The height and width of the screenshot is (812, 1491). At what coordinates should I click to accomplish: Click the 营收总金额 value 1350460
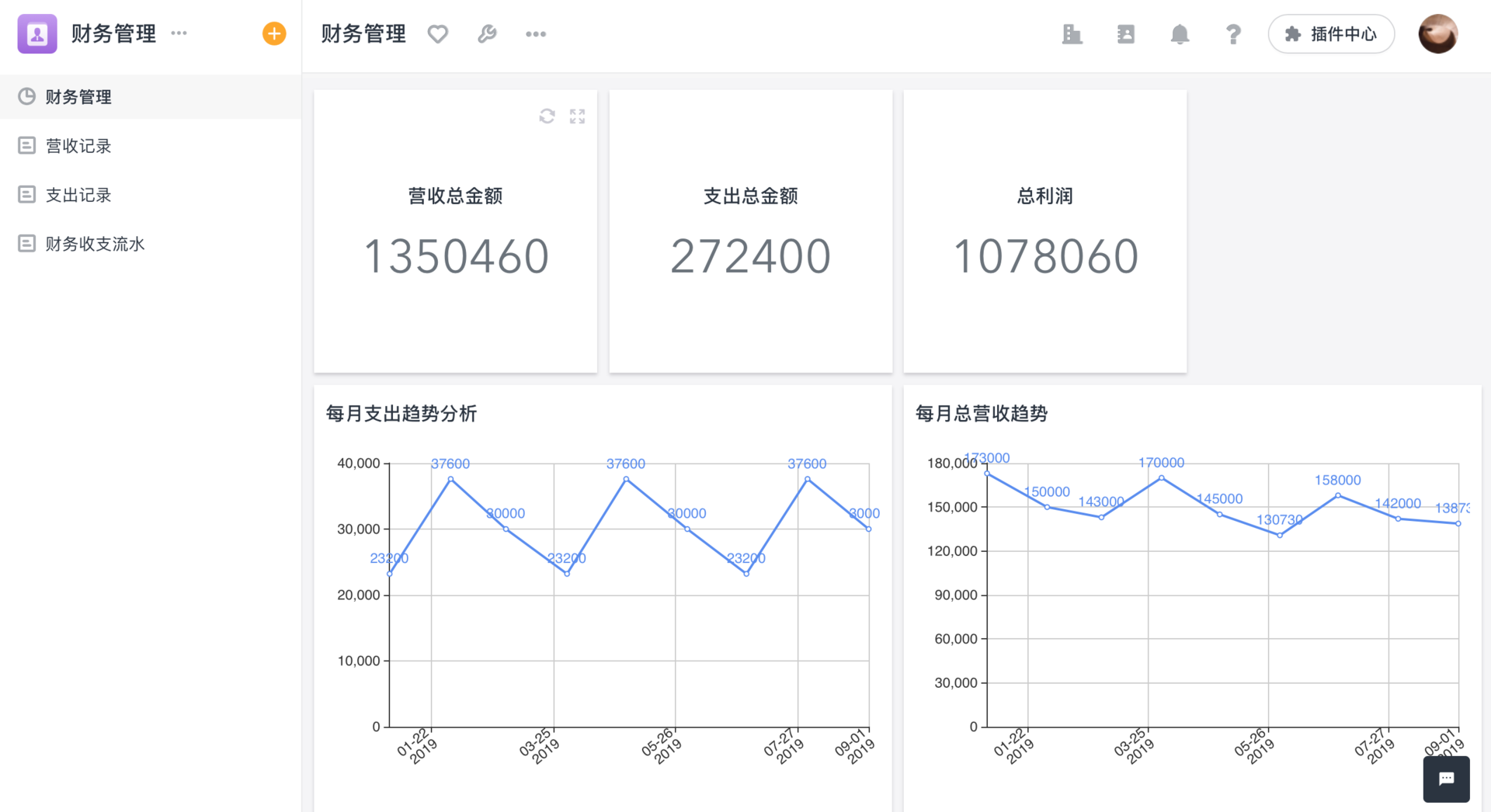point(456,256)
